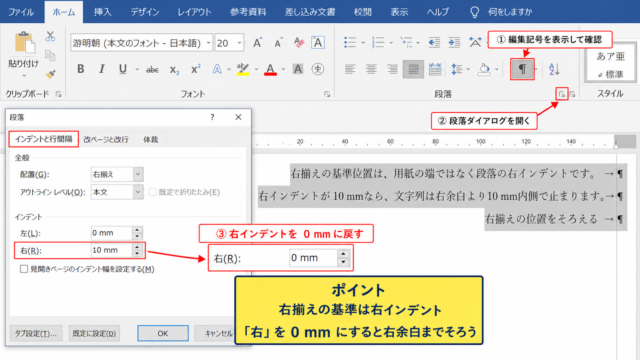
Task: Expand paste options arrow
Action: pos(24,76)
